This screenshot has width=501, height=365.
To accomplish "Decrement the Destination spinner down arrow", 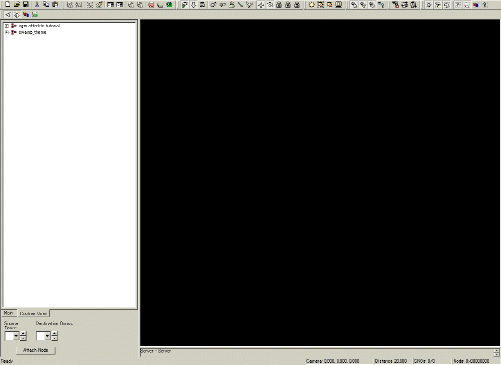I will (x=54, y=338).
